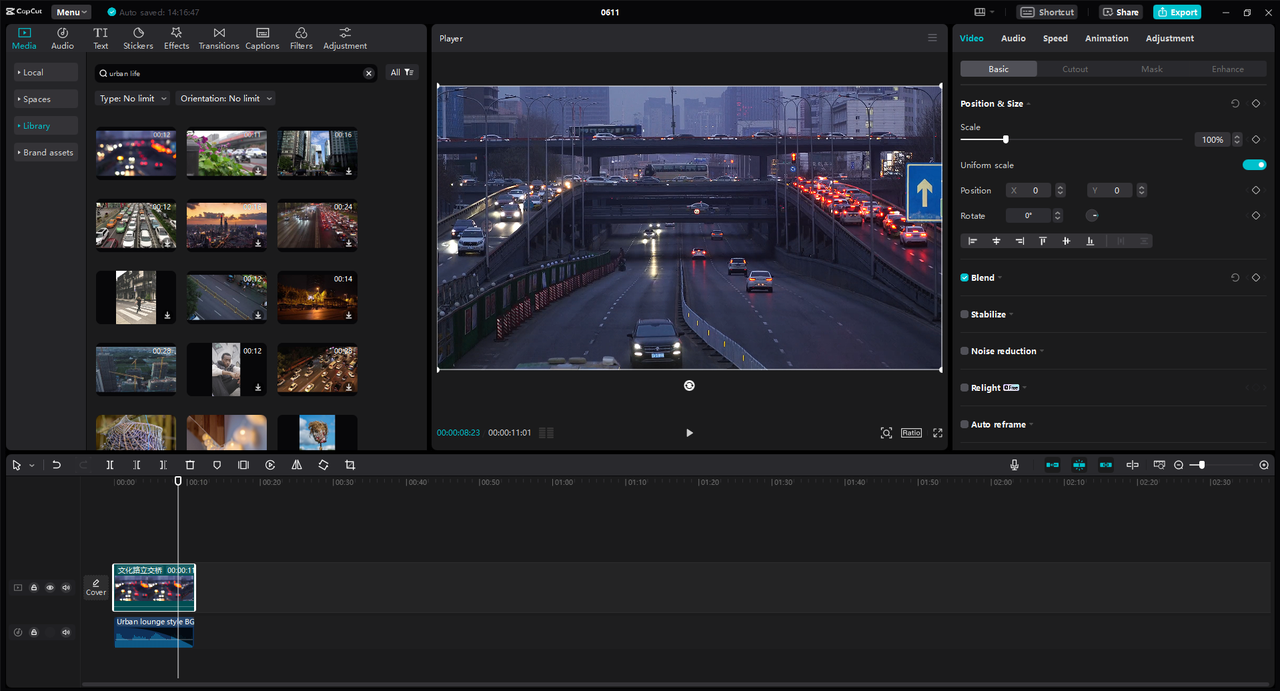Switch to the Captions tab
Screen dimensions: 1280x691
click(x=262, y=38)
